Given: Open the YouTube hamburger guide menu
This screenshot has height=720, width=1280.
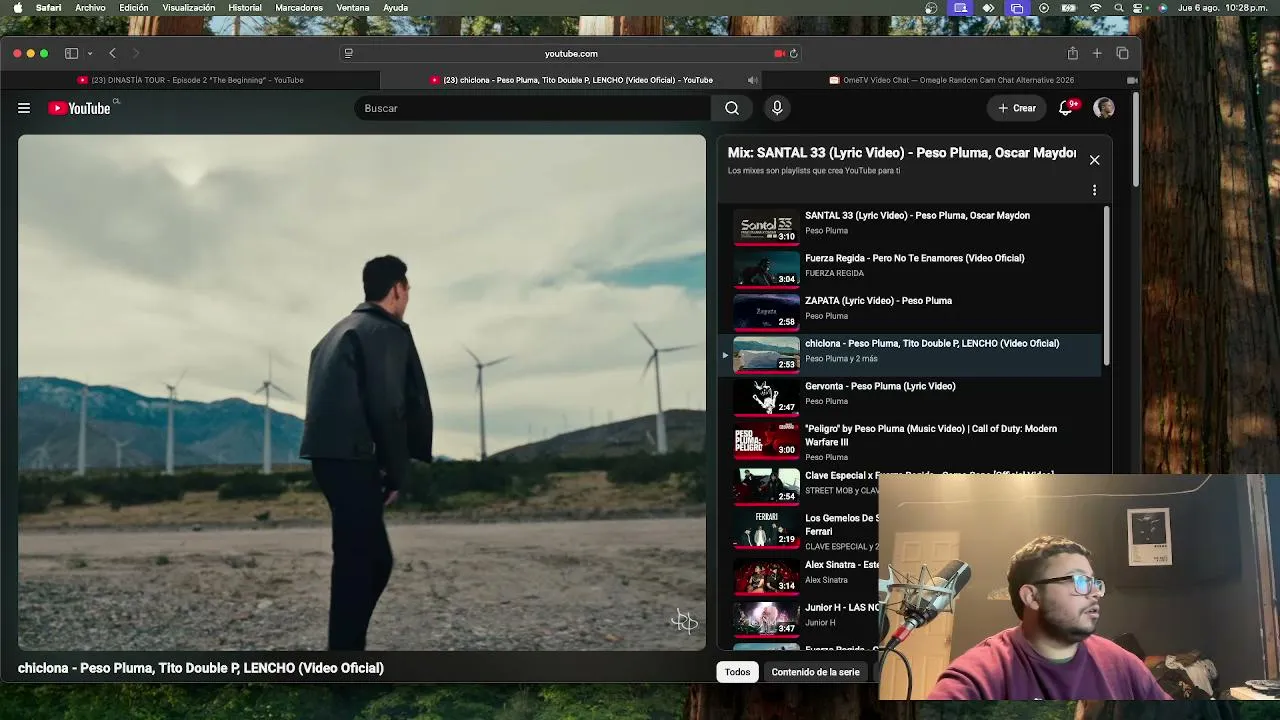Looking at the screenshot, I should coord(24,108).
